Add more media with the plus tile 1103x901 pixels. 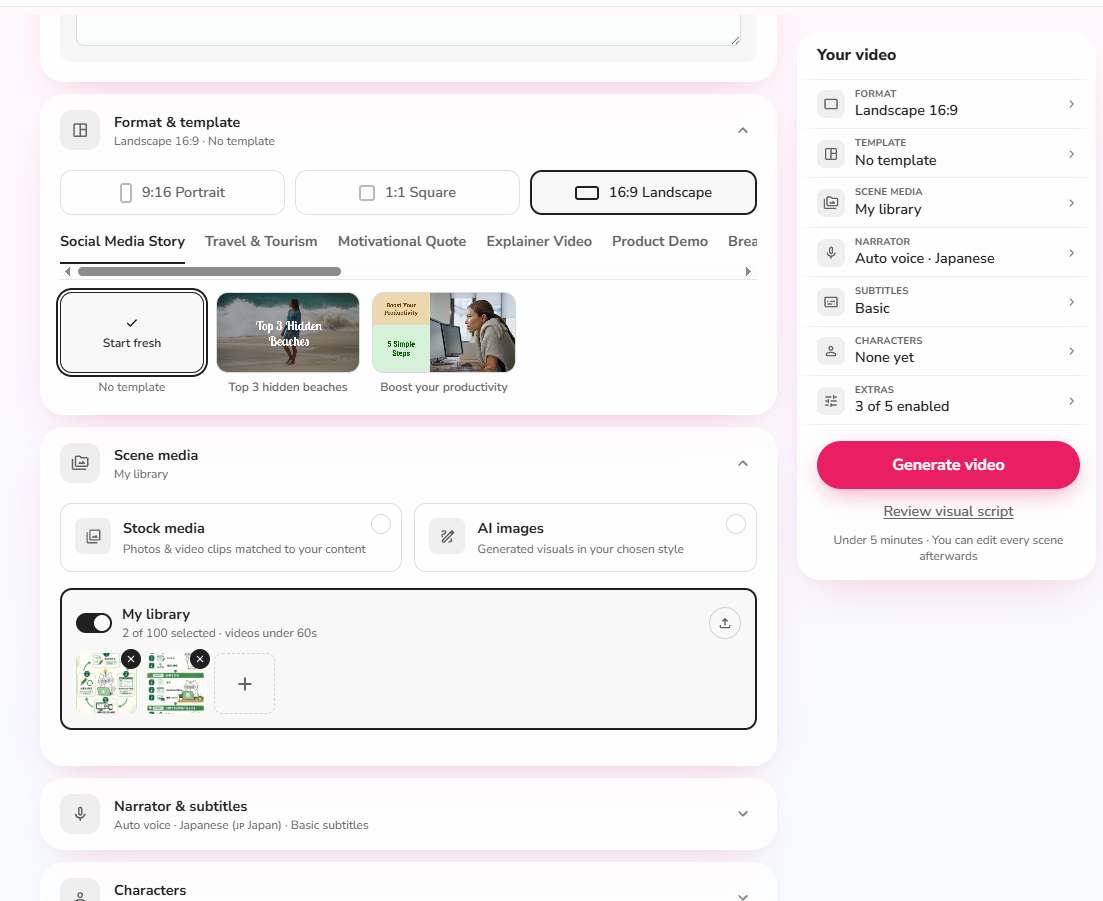(245, 684)
